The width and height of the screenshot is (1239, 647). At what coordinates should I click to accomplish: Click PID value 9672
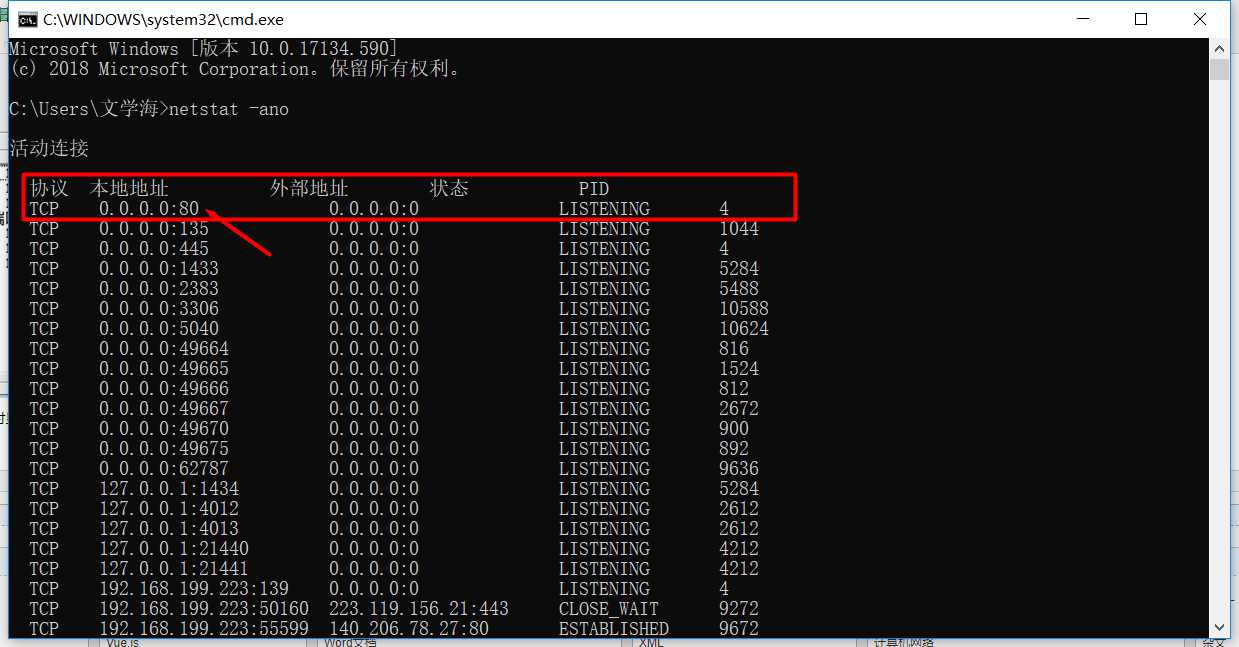(739, 629)
